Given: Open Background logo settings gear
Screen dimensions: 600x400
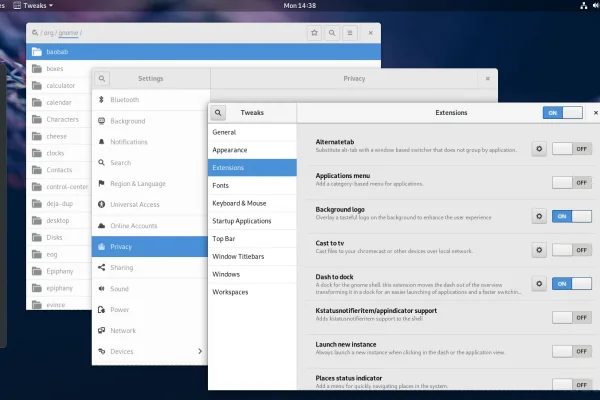Looking at the screenshot, I should tap(539, 216).
